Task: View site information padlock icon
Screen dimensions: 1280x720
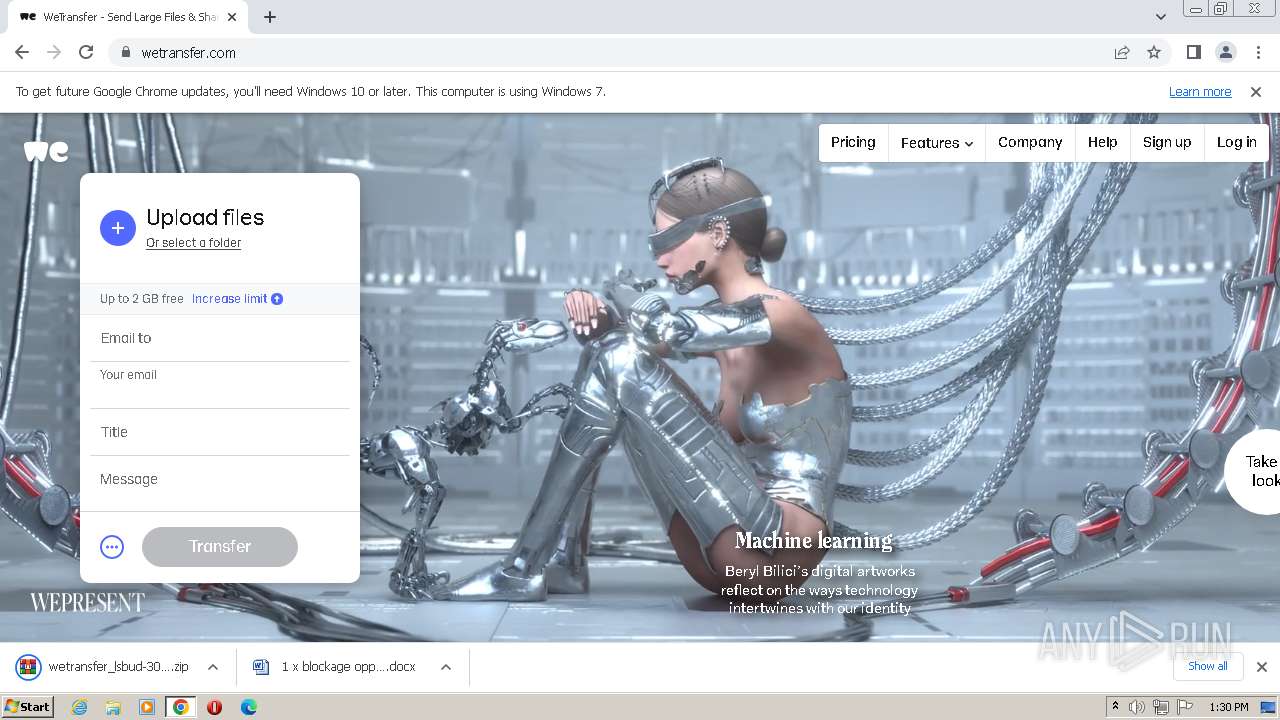Action: point(126,52)
